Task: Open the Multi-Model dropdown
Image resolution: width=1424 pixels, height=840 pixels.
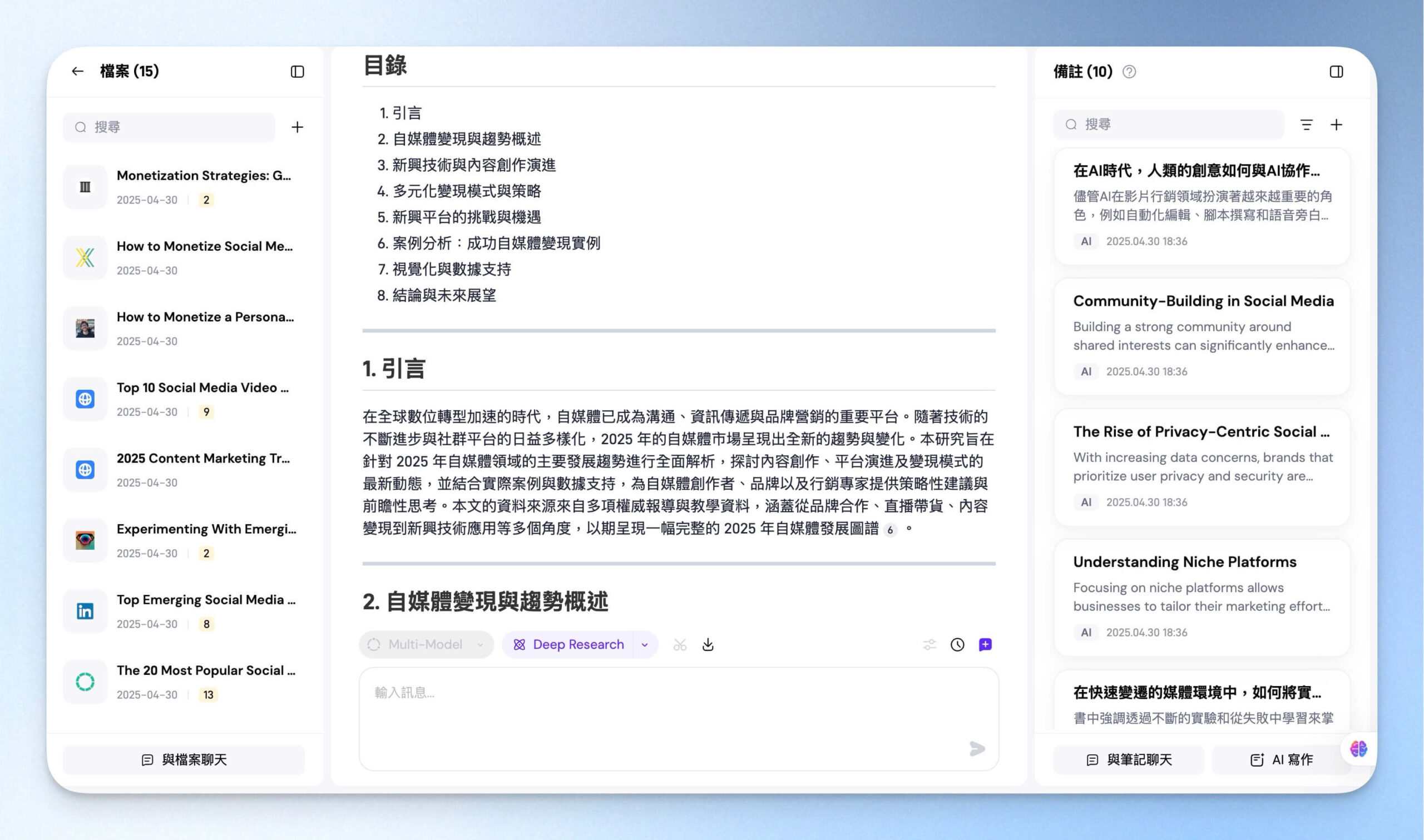Action: click(x=426, y=644)
